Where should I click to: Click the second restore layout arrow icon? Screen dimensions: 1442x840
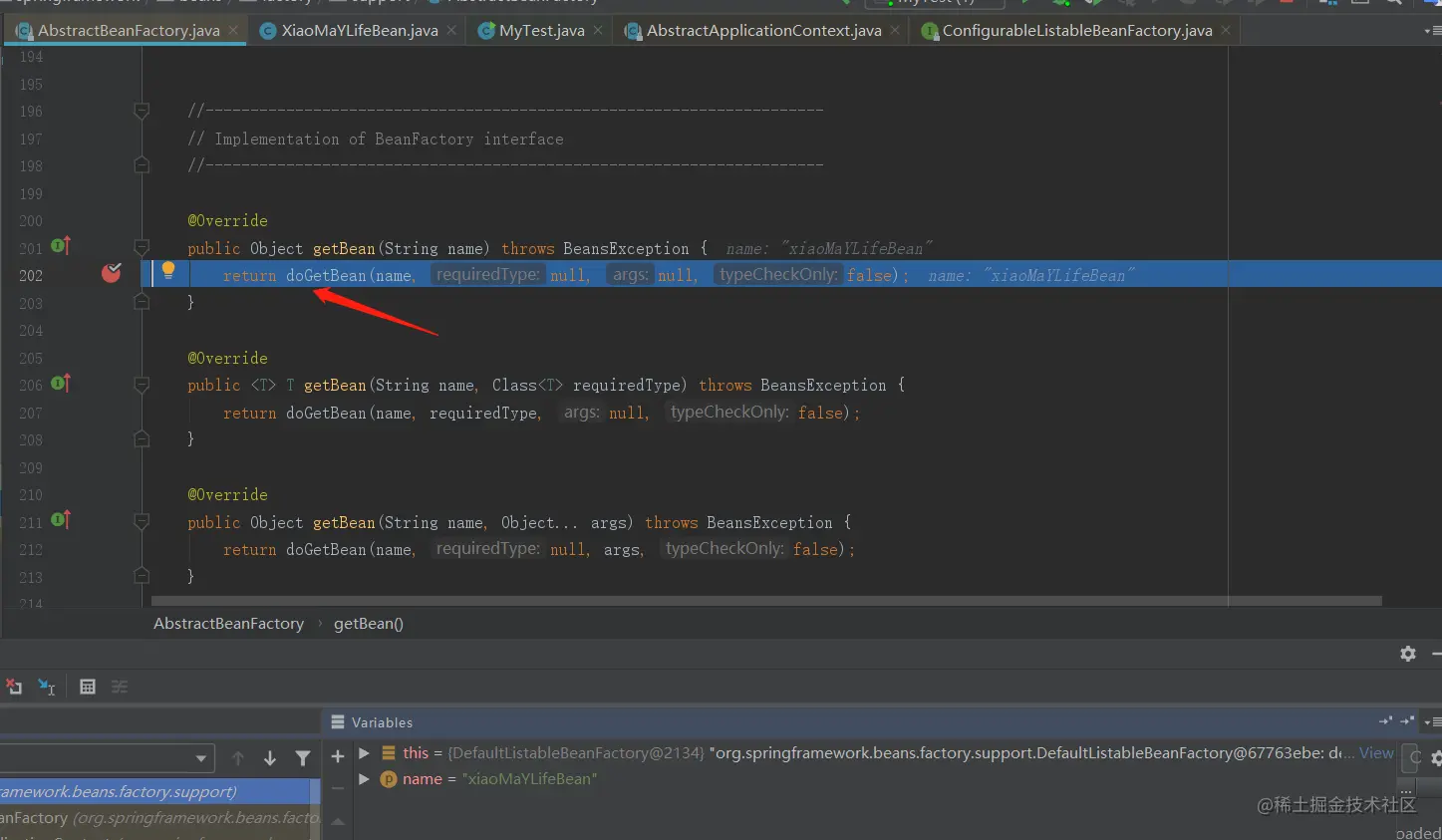[1407, 720]
